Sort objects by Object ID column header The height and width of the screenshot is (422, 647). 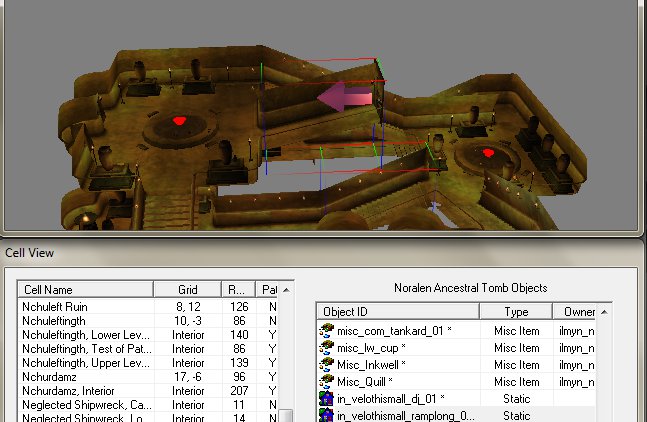(x=402, y=311)
